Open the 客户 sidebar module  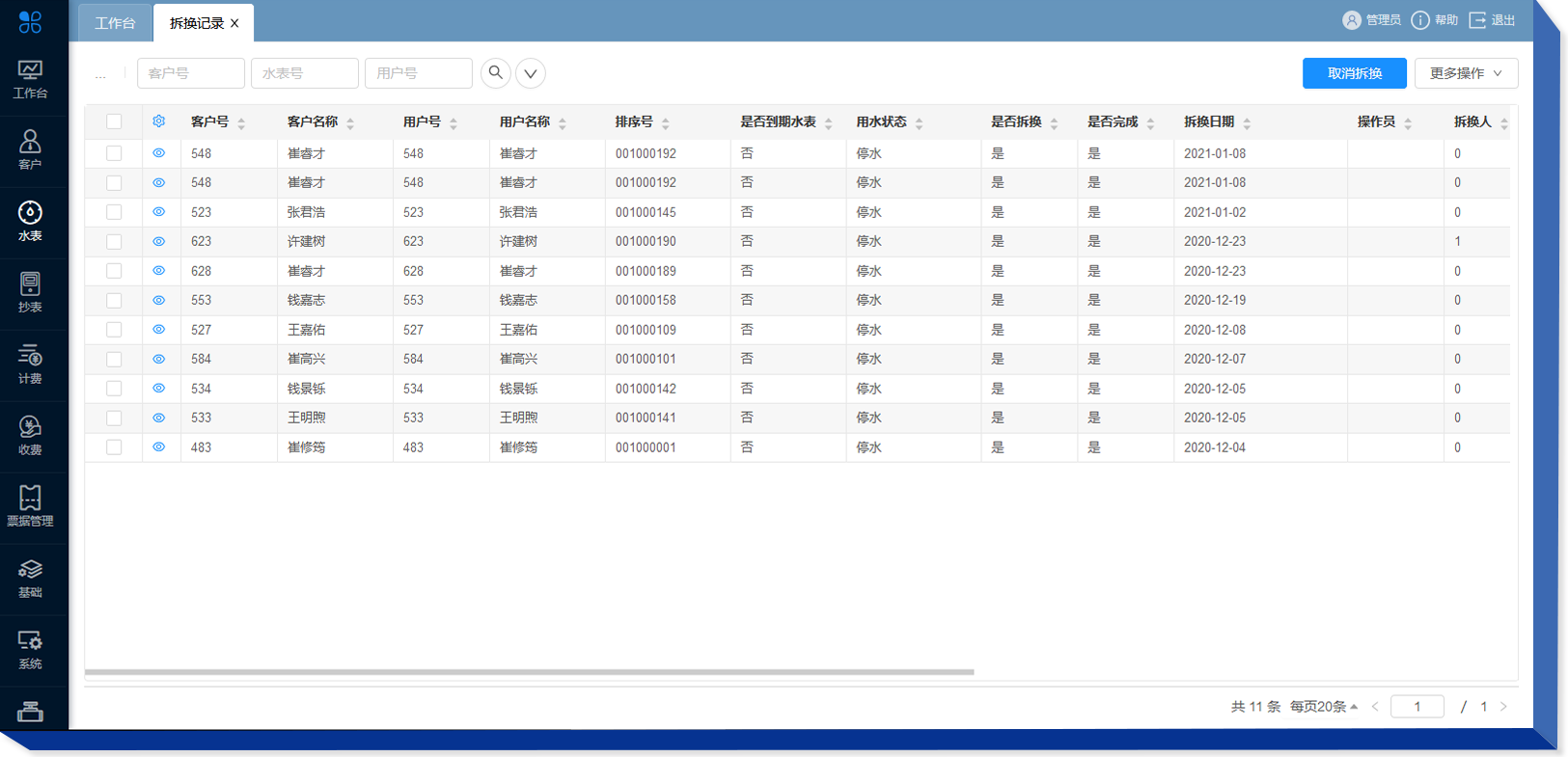(30, 150)
